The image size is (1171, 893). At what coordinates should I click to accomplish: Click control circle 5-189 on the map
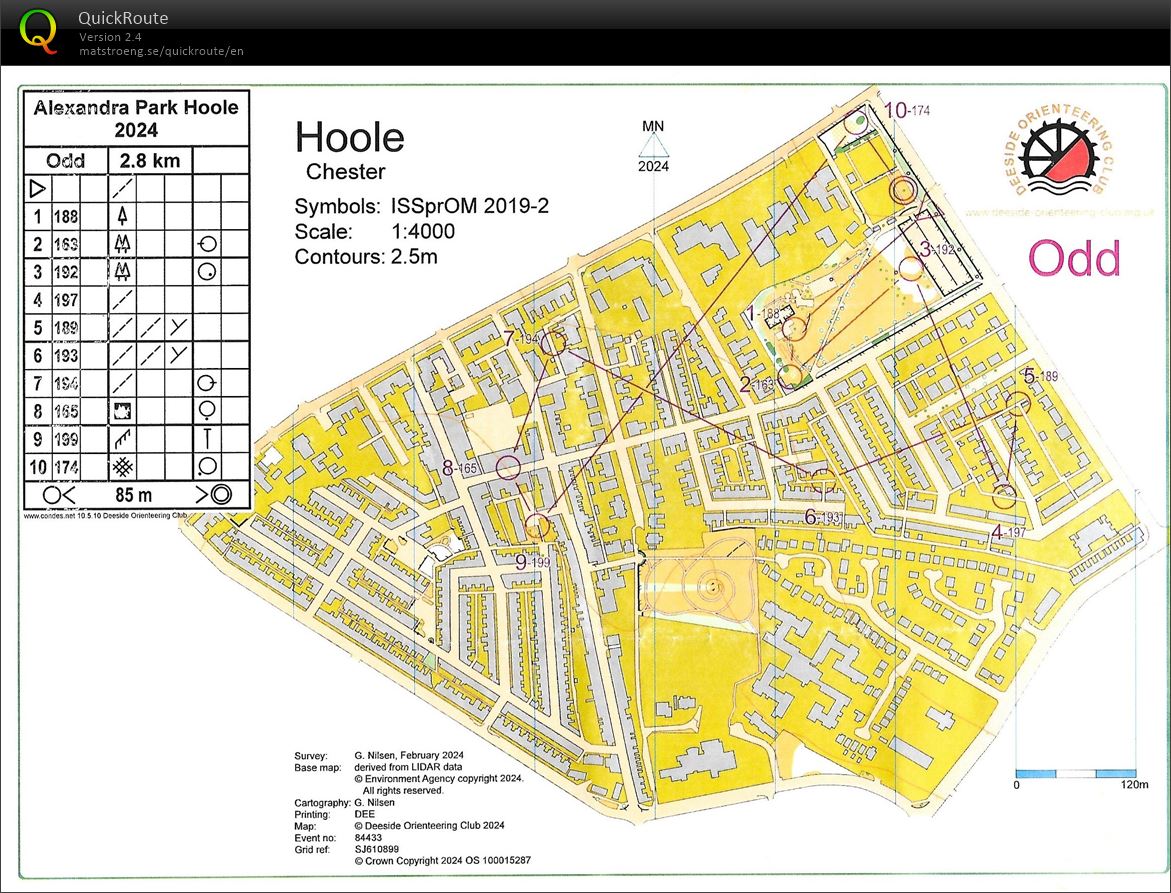[x=1019, y=403]
